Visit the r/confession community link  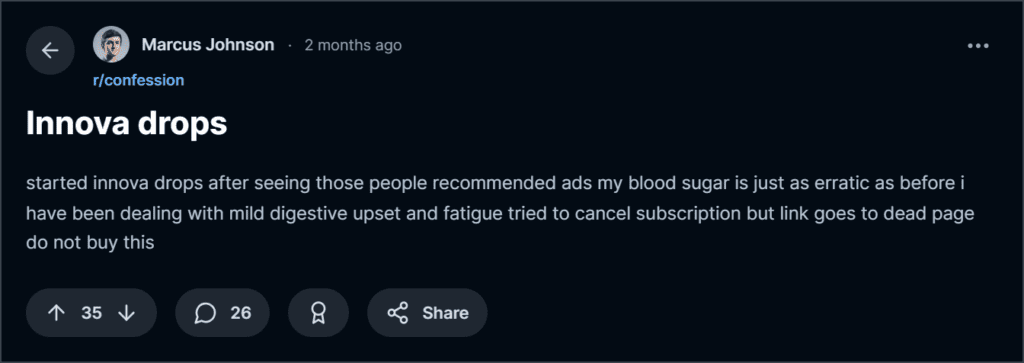pos(138,80)
